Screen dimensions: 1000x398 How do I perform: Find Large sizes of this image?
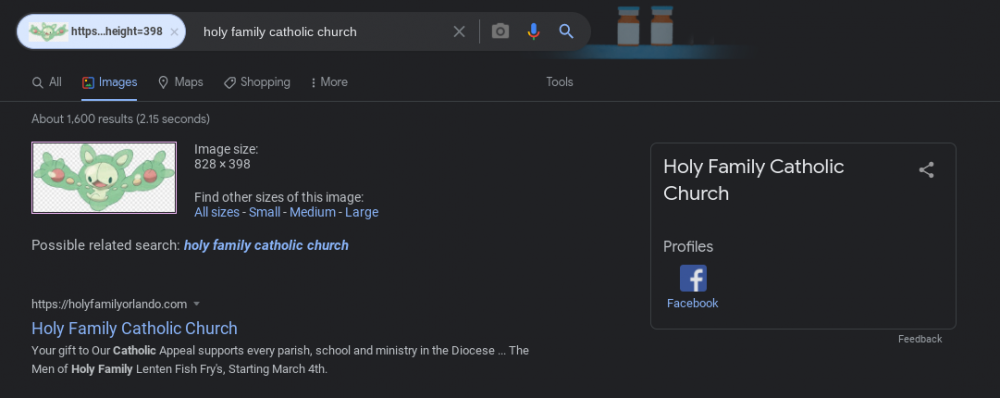[x=362, y=212]
